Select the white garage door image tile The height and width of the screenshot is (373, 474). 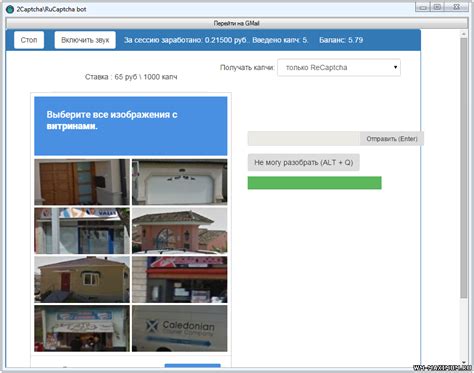click(x=180, y=182)
